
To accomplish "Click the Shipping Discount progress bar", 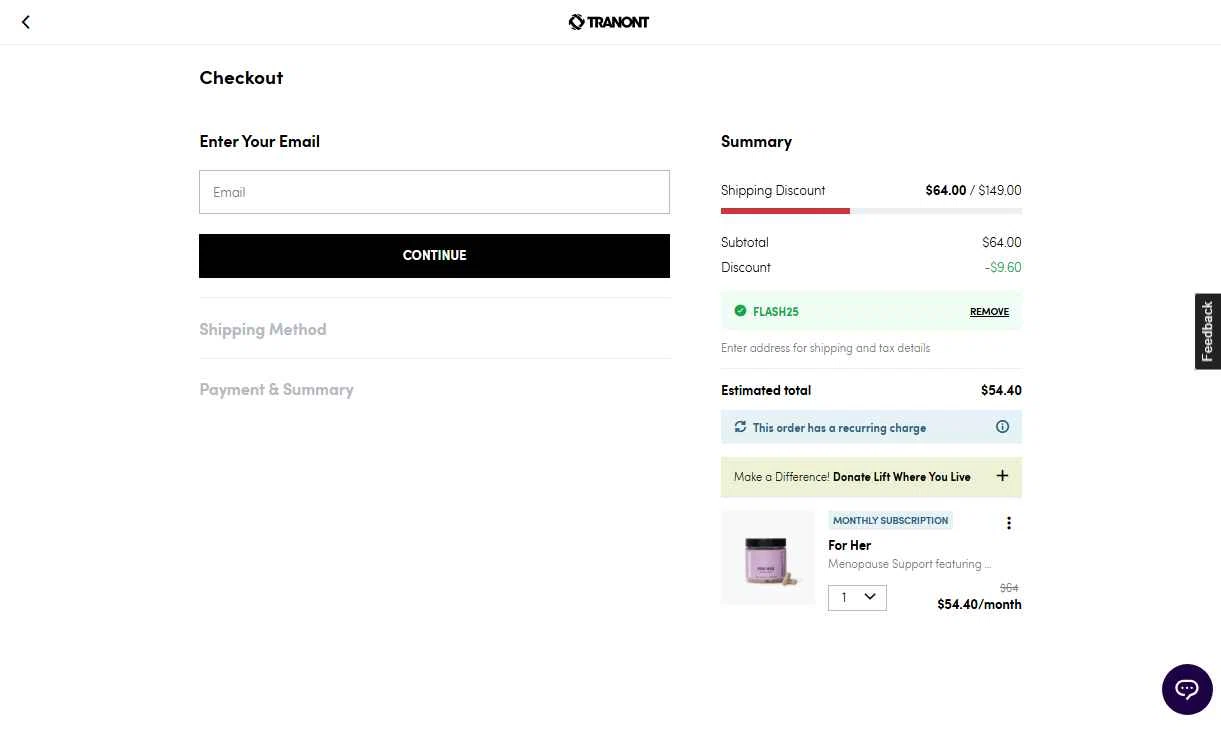I will [871, 211].
